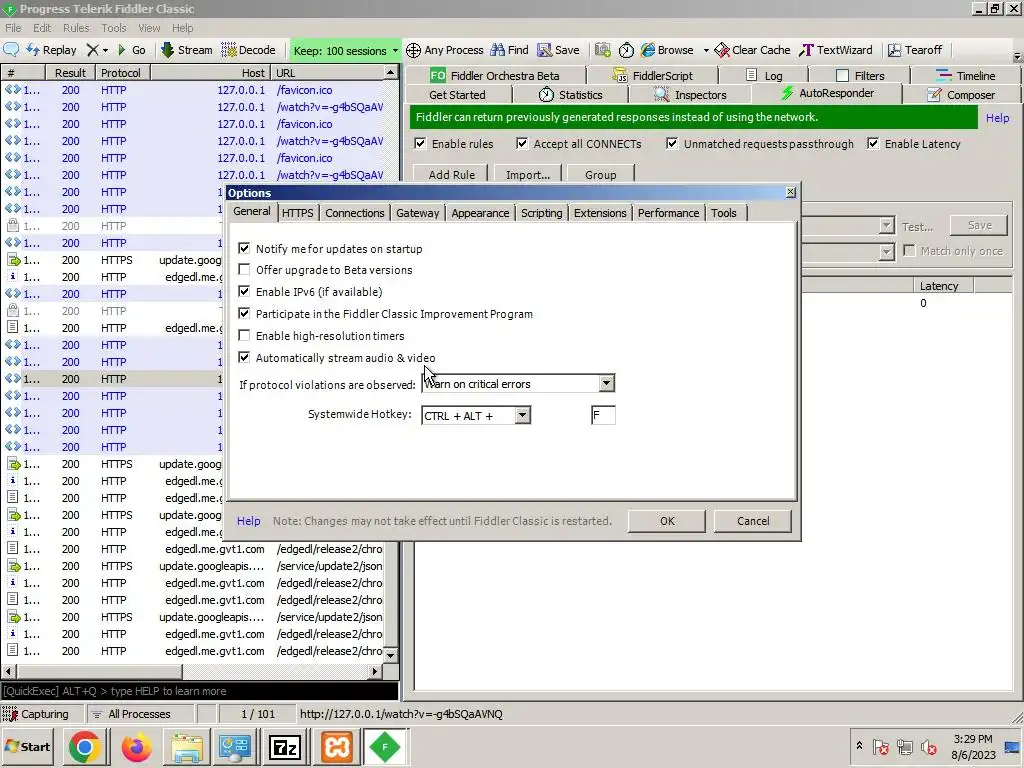
Task: Click the QuickExec command box
Action: (x=200, y=691)
